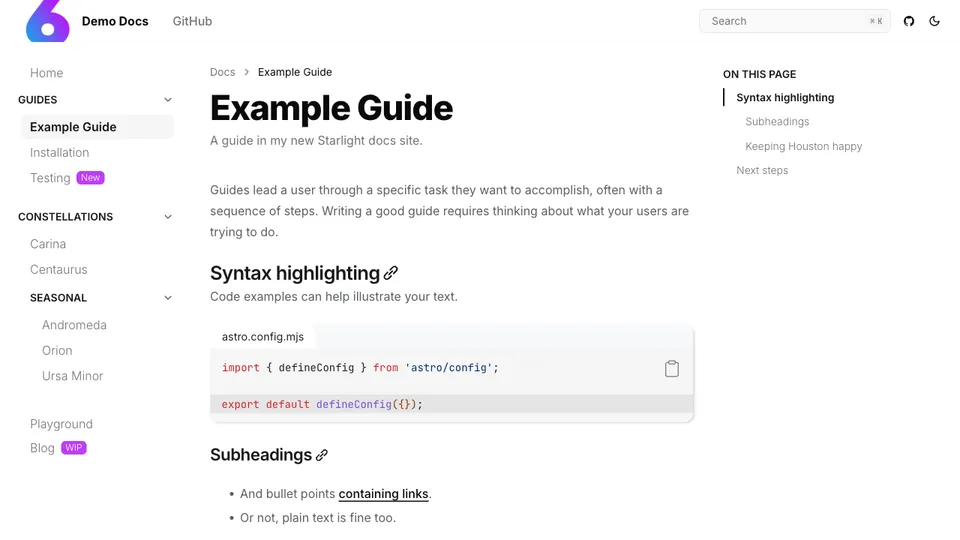Click in the Search field
This screenshot has width=960, height=540.
pos(780,21)
